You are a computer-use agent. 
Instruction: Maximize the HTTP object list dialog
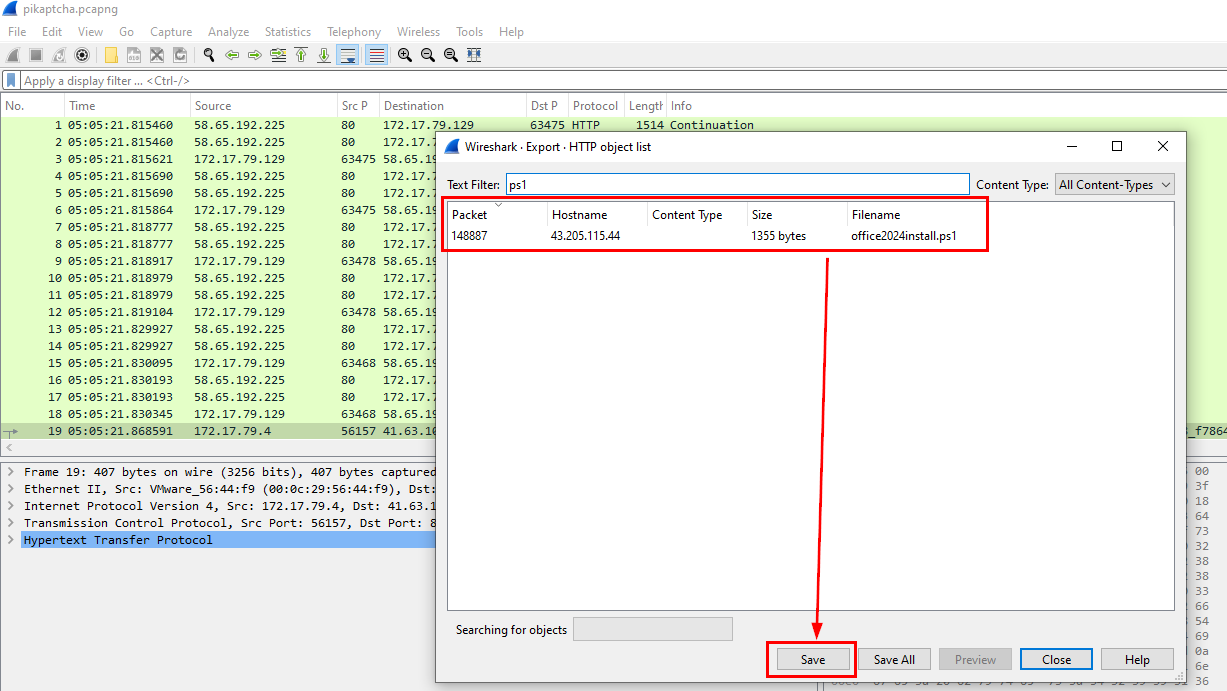pyautogui.click(x=1117, y=146)
